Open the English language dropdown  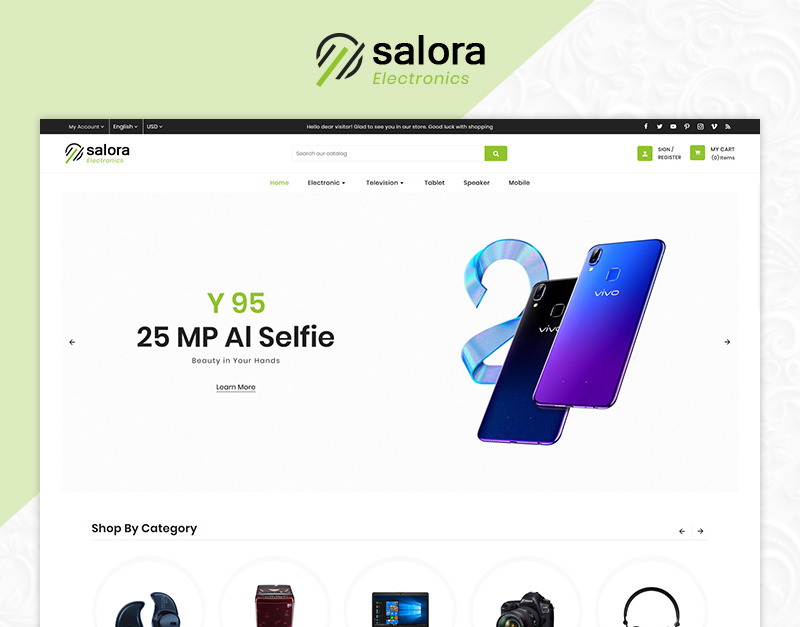(125, 127)
